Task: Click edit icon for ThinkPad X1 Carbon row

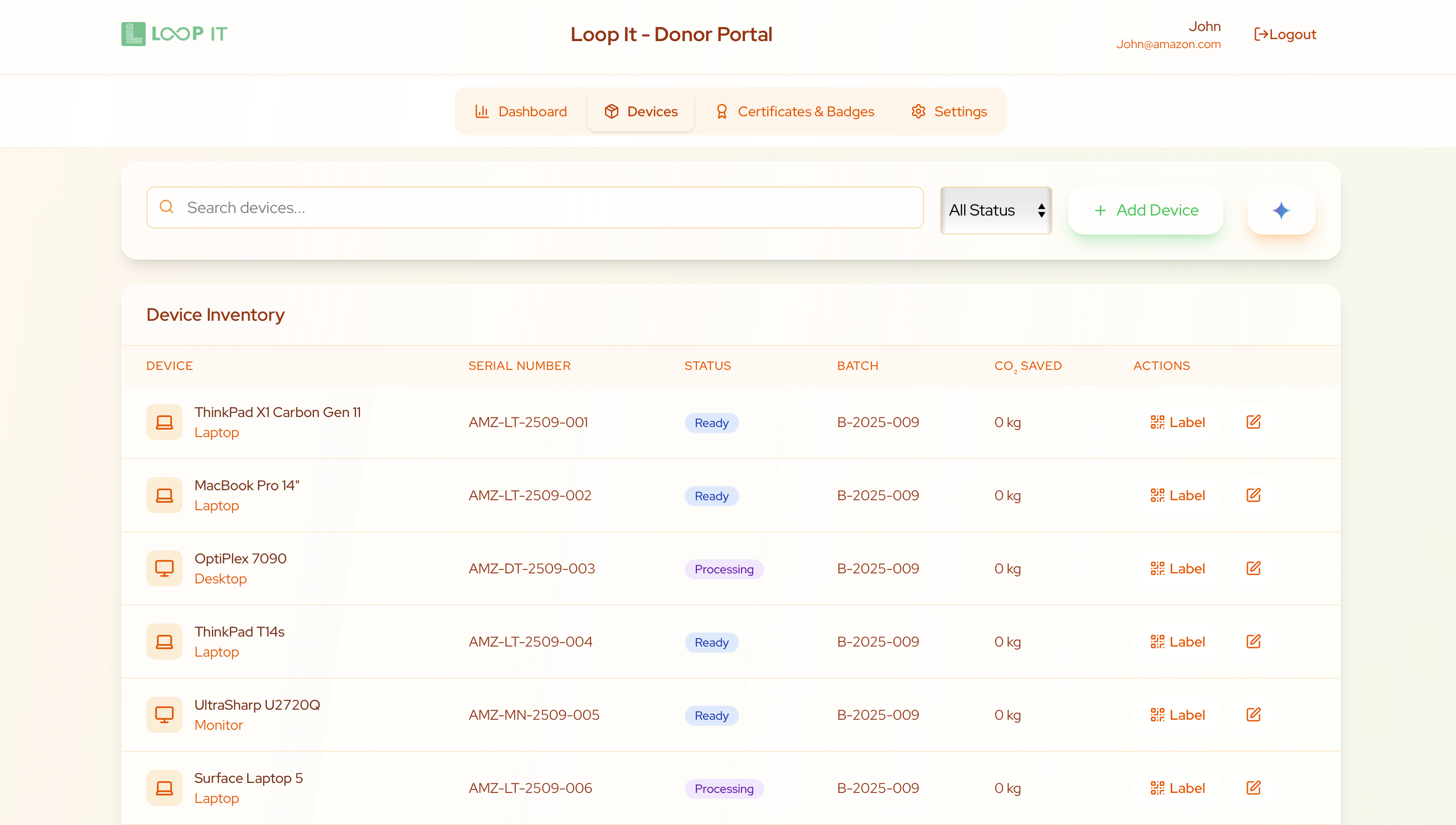Action: [x=1253, y=422]
